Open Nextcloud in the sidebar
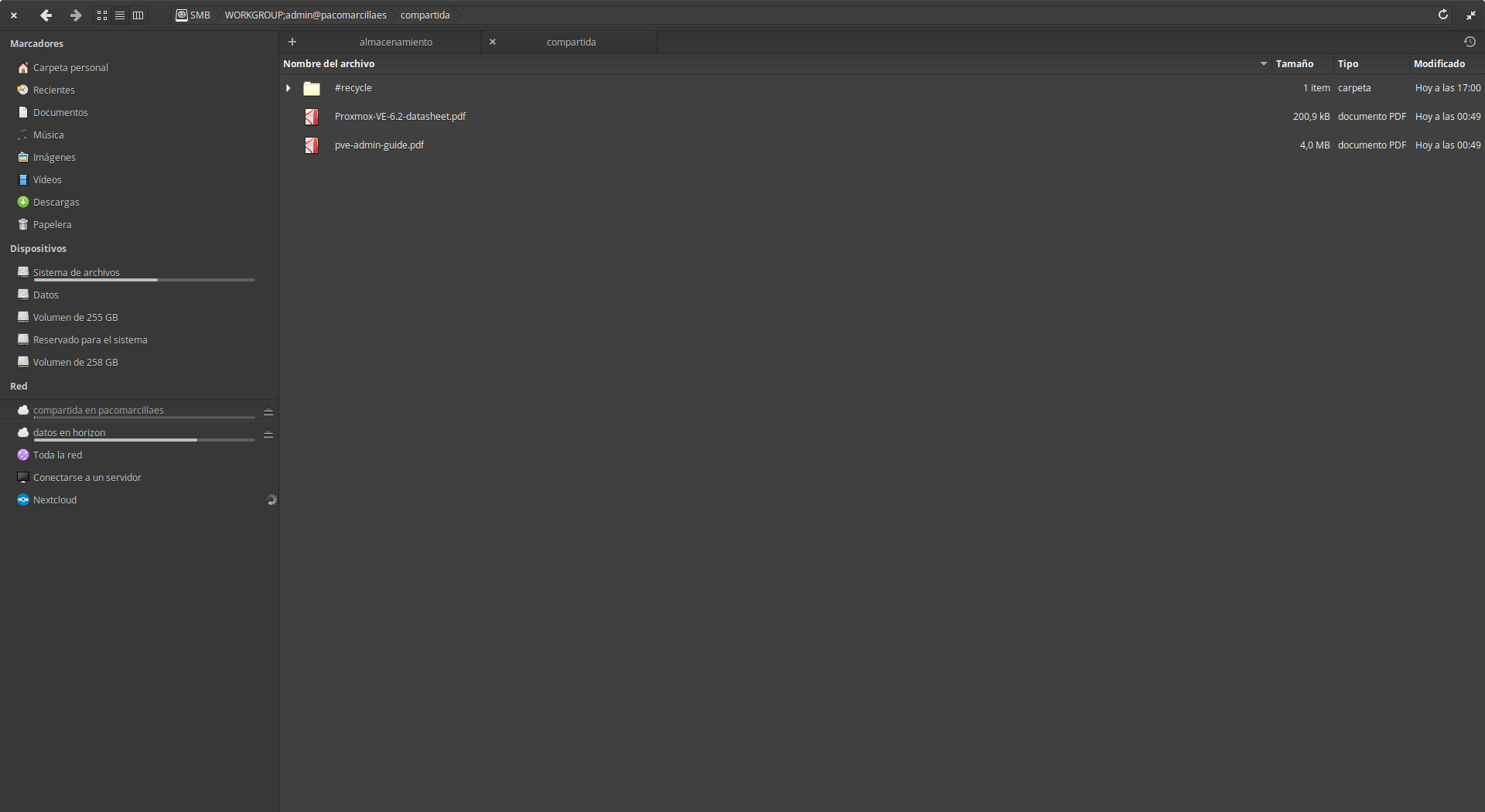Viewport: 1485px width, 812px height. [55, 500]
